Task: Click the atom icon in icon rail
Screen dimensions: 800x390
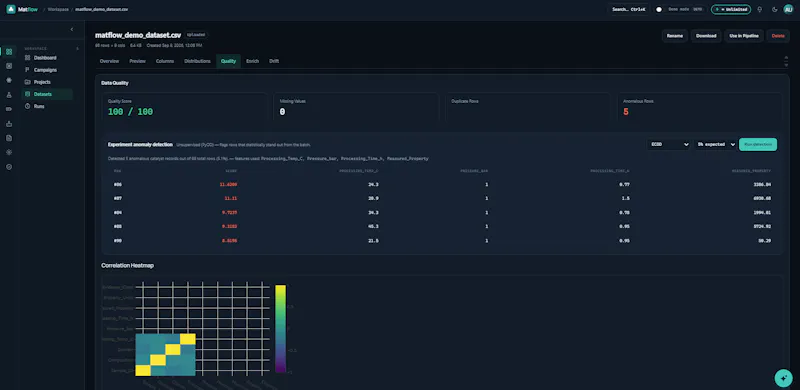Action: (x=9, y=152)
